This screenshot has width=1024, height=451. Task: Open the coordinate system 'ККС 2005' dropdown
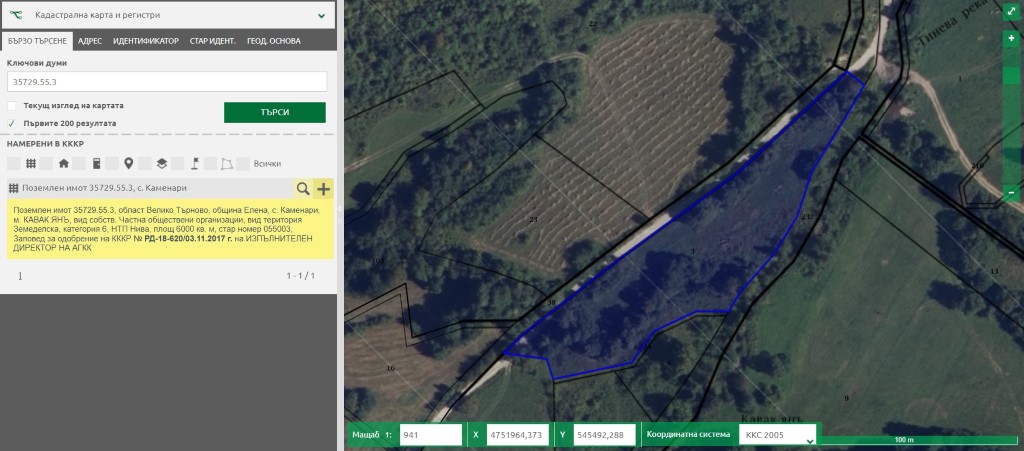[778, 435]
